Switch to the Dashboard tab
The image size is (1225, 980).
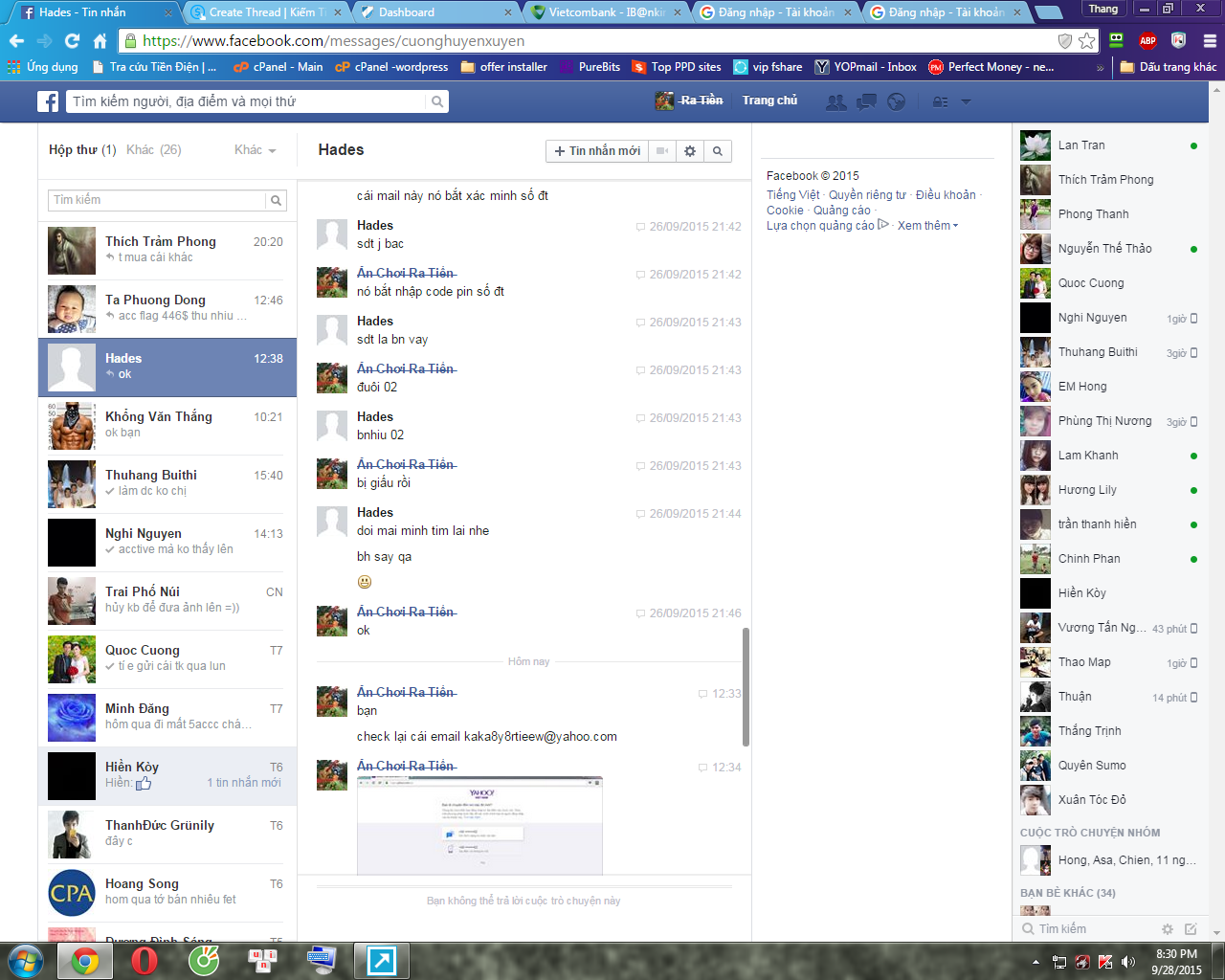tap(435, 12)
